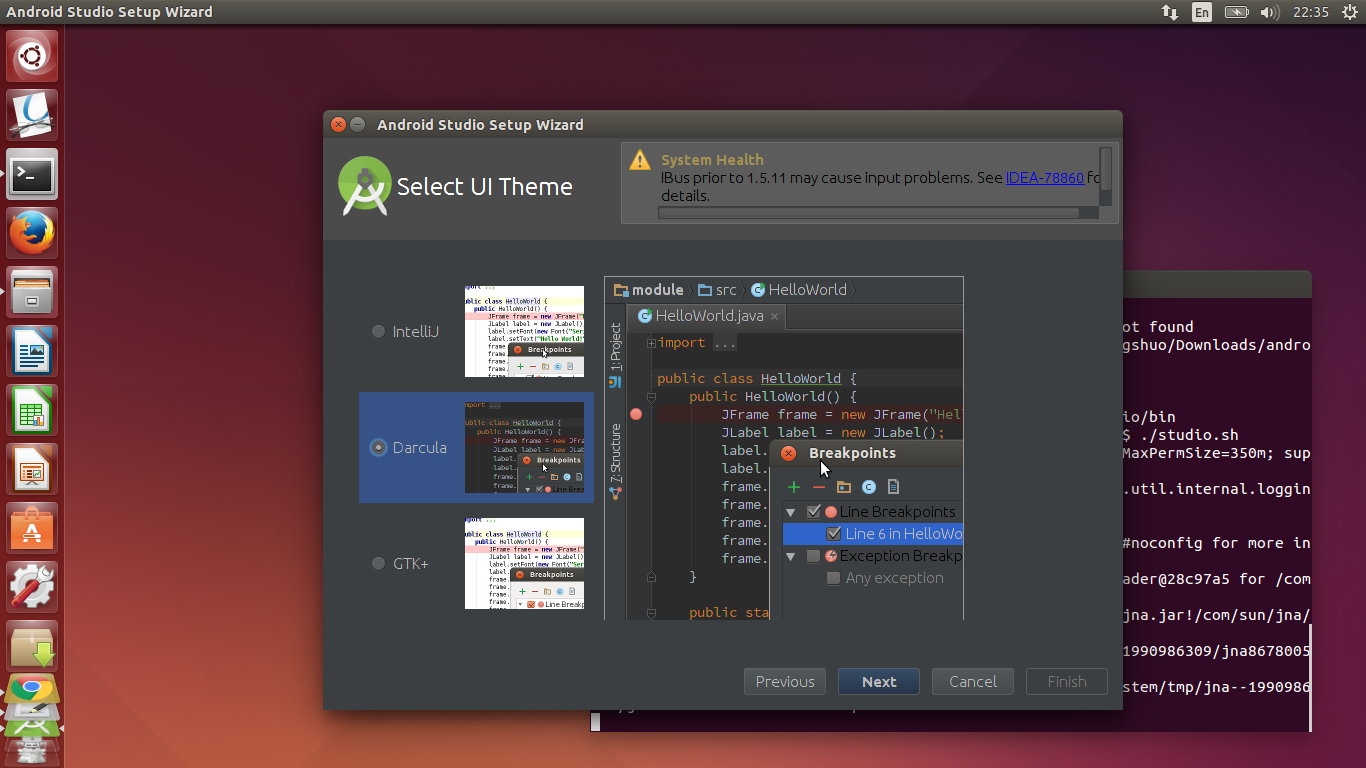Click the Darcula theme preview thumbnail
Viewport: 1366px width, 768px height.
pyautogui.click(x=524, y=447)
